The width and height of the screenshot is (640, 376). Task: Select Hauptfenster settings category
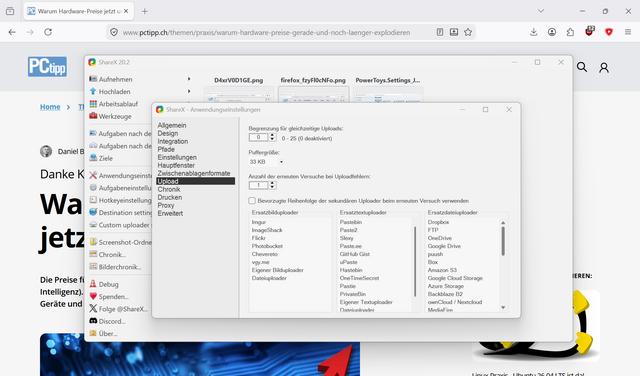(176, 165)
